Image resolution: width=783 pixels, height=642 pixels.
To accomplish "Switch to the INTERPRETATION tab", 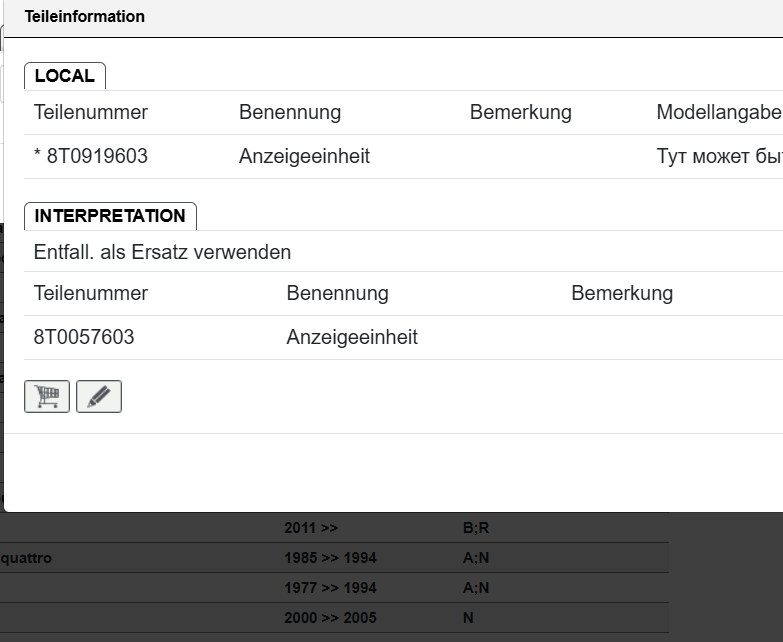I will (x=110, y=216).
